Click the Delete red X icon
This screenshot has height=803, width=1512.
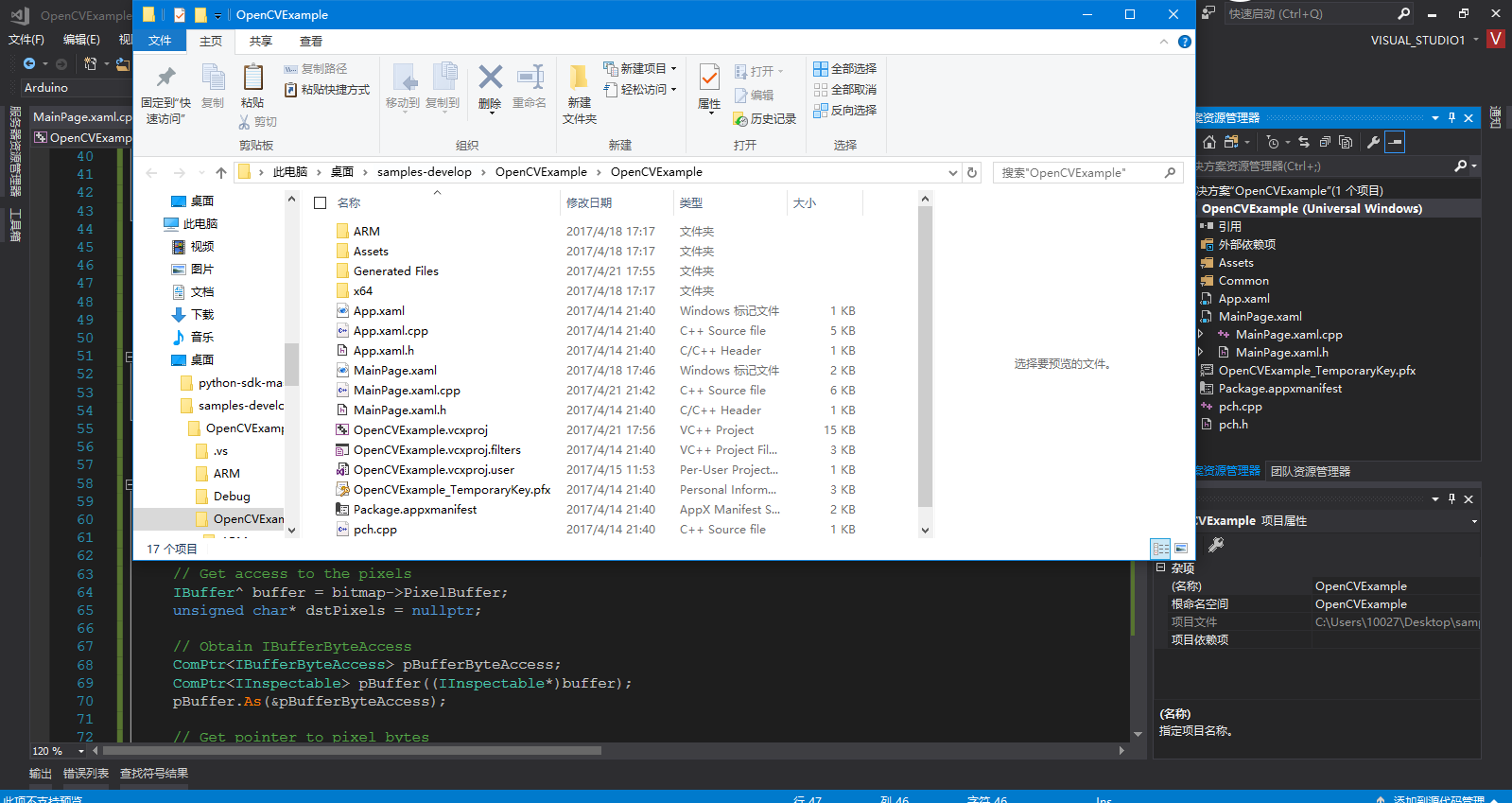(x=490, y=77)
